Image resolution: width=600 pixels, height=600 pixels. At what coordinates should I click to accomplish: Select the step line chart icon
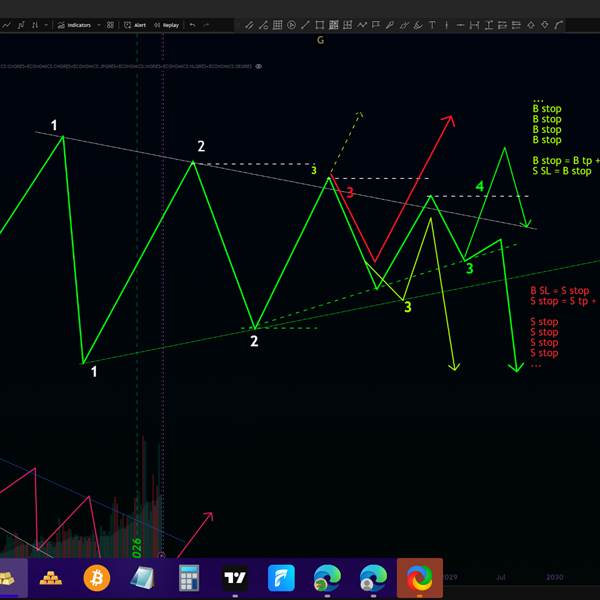tap(21, 25)
